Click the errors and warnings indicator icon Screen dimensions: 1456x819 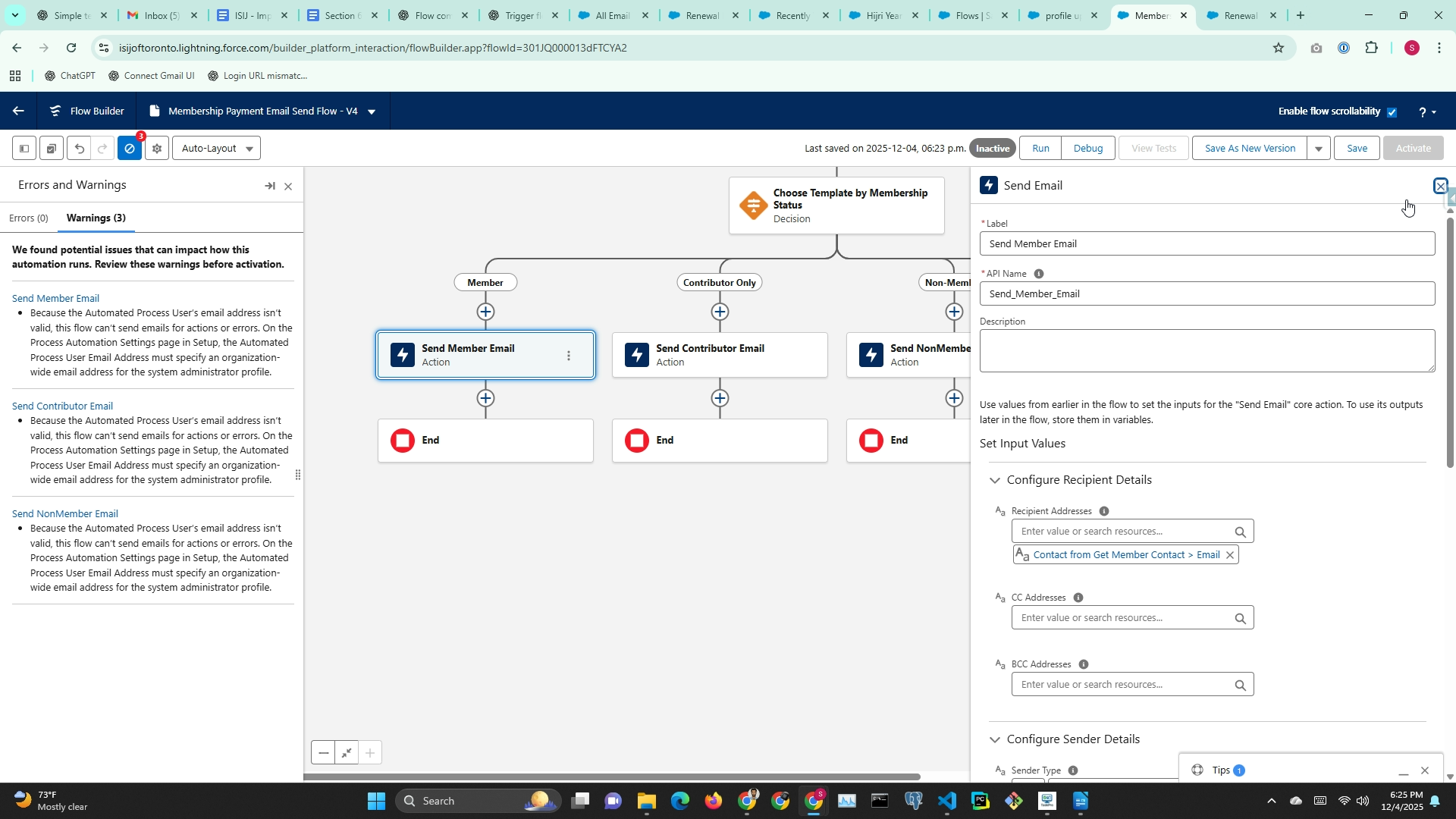(x=130, y=149)
